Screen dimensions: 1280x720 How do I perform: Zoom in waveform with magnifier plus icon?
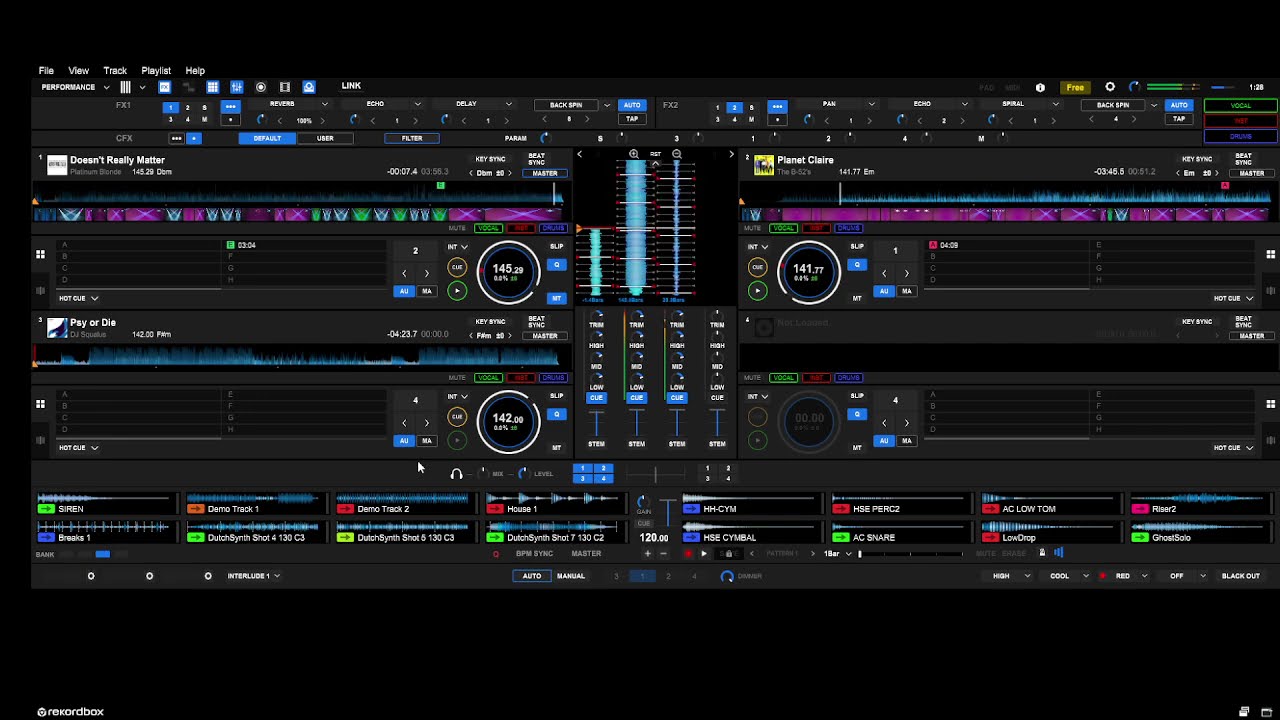coord(634,154)
